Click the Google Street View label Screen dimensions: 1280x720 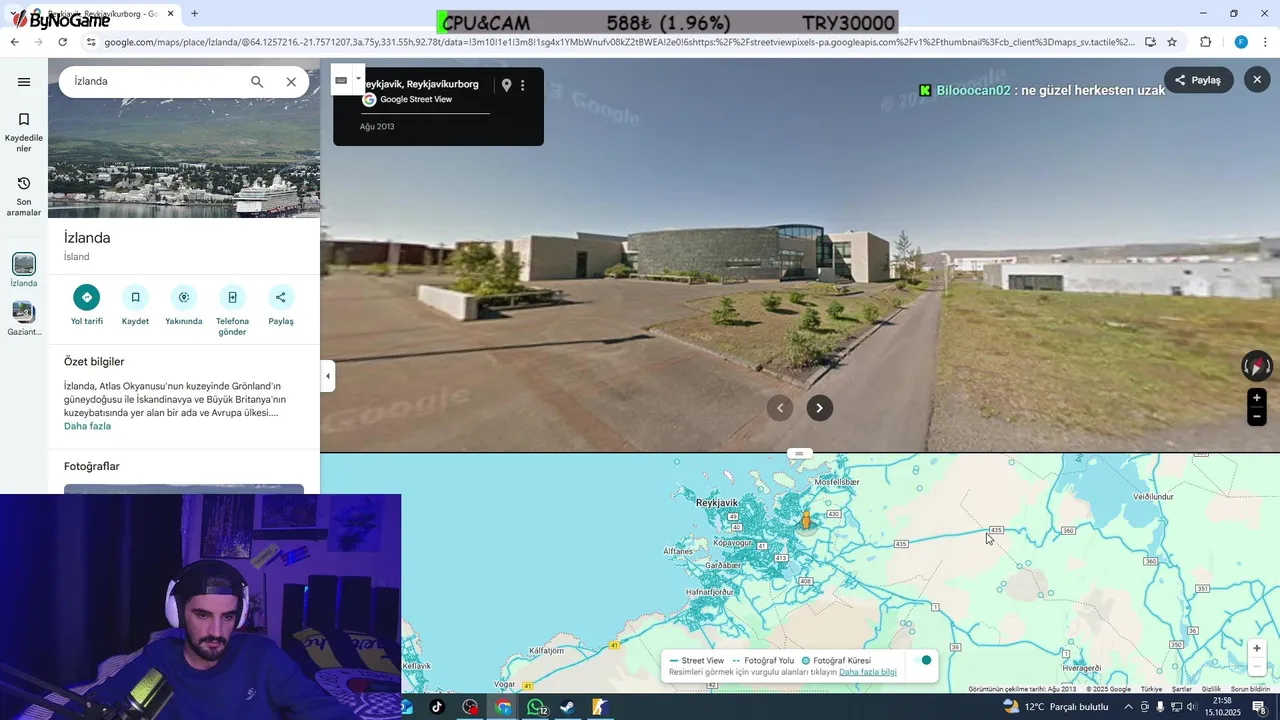tap(416, 100)
